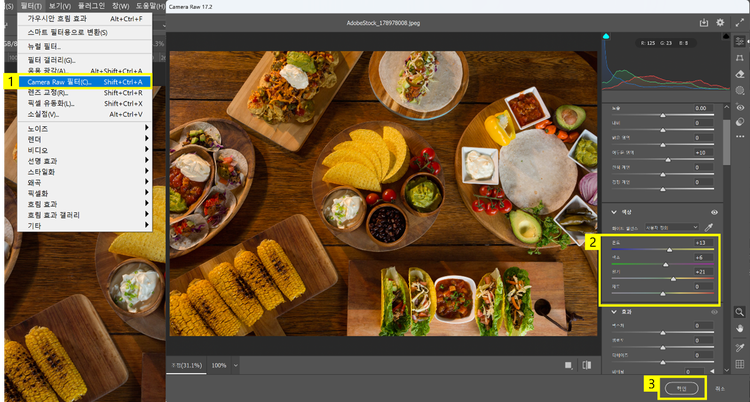
Task: Expand the 흐림 효과 갤러리 submenu
Action: tap(85, 215)
